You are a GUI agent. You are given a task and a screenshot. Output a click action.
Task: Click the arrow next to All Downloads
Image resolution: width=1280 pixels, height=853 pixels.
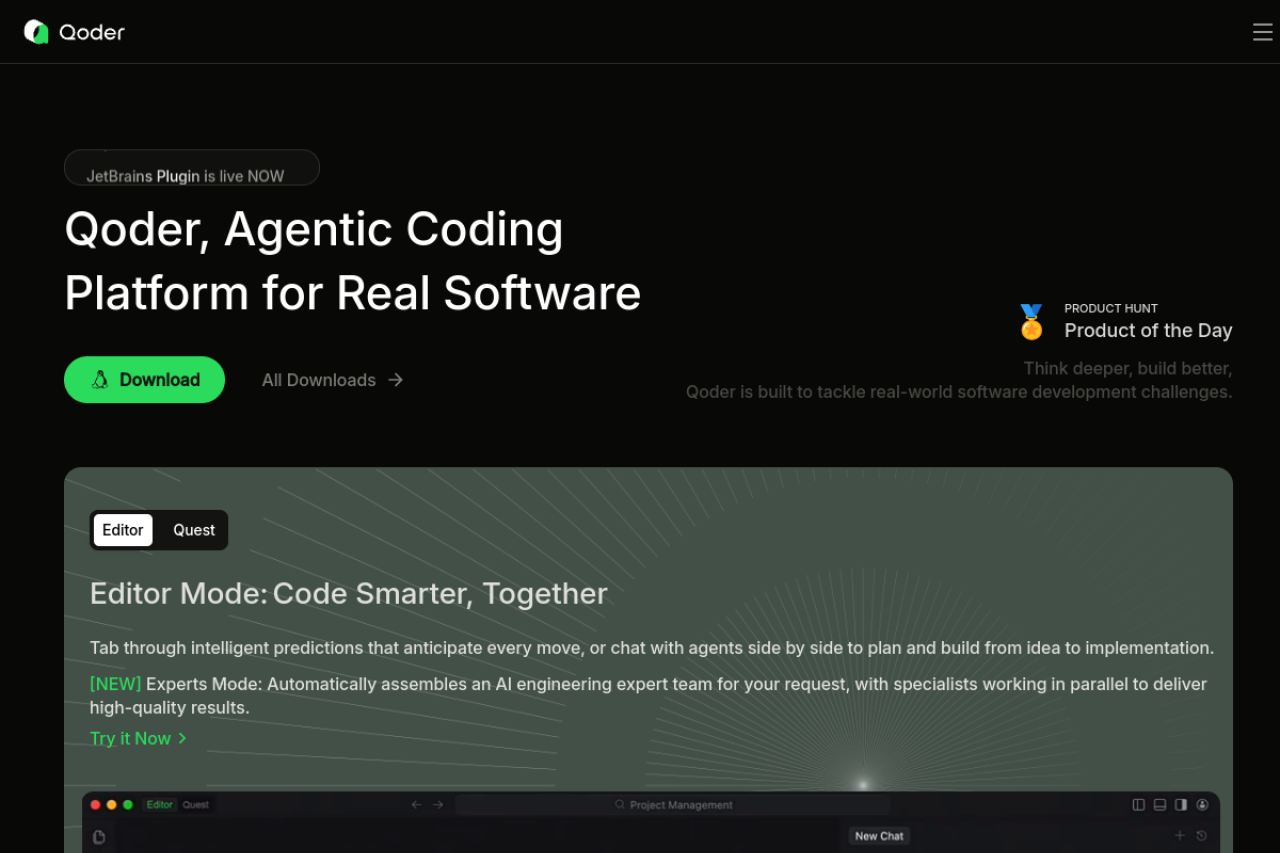tap(395, 380)
